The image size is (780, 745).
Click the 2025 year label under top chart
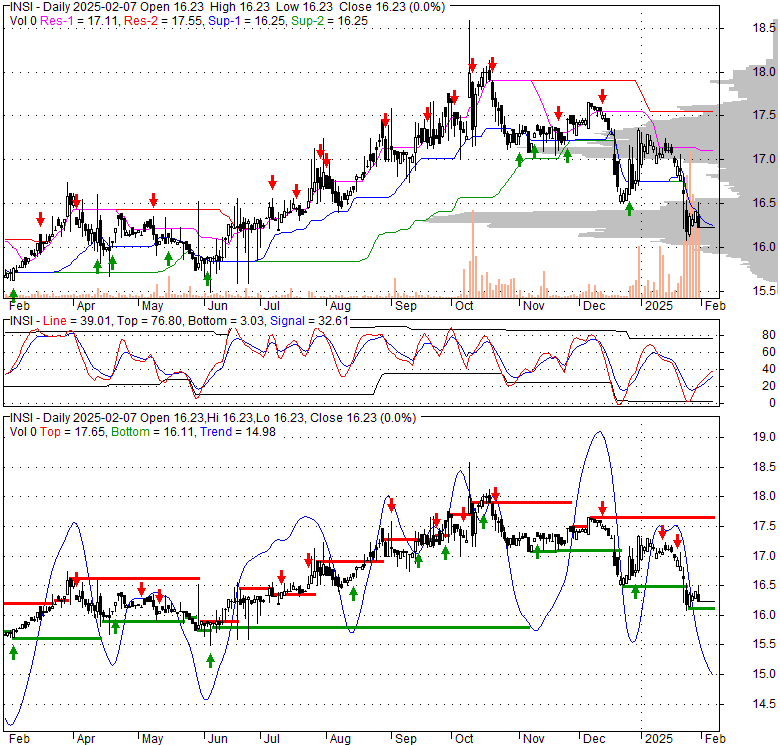point(659,306)
